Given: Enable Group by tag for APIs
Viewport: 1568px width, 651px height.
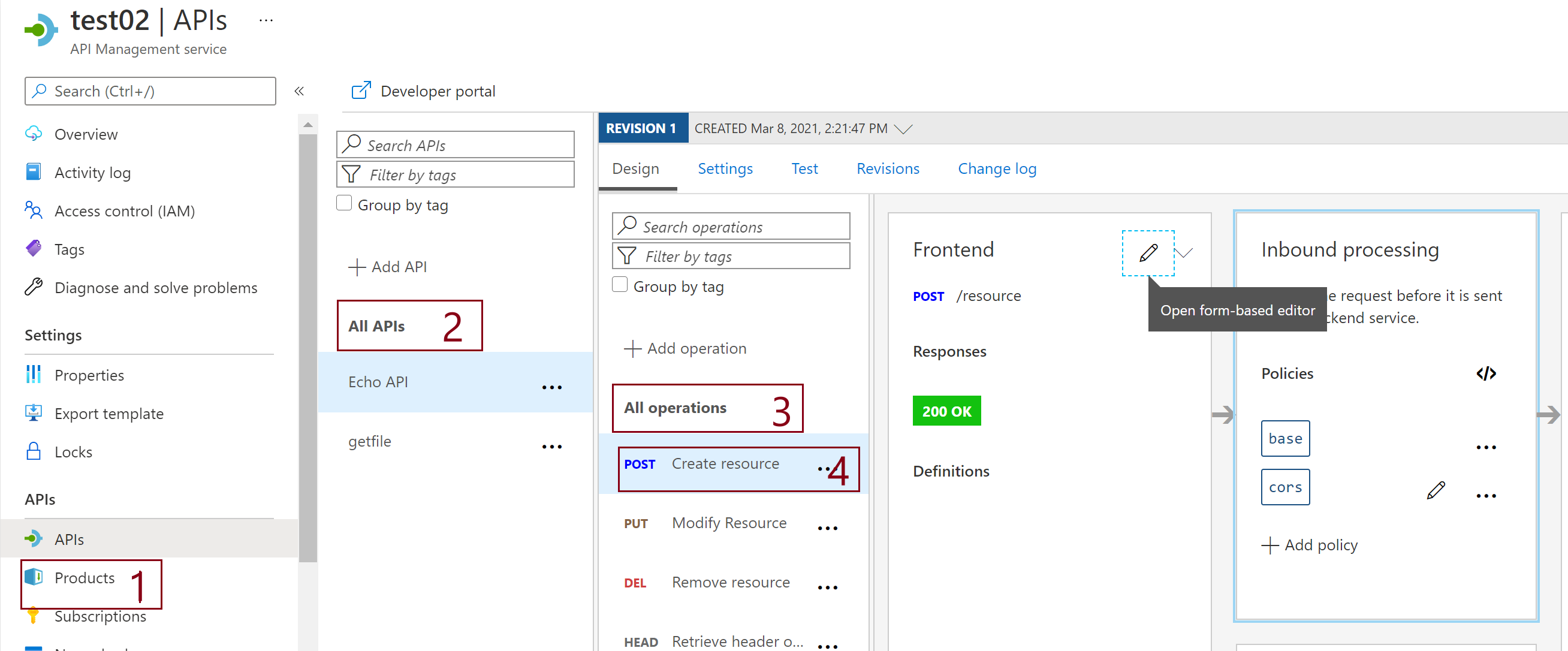Looking at the screenshot, I should tap(345, 203).
